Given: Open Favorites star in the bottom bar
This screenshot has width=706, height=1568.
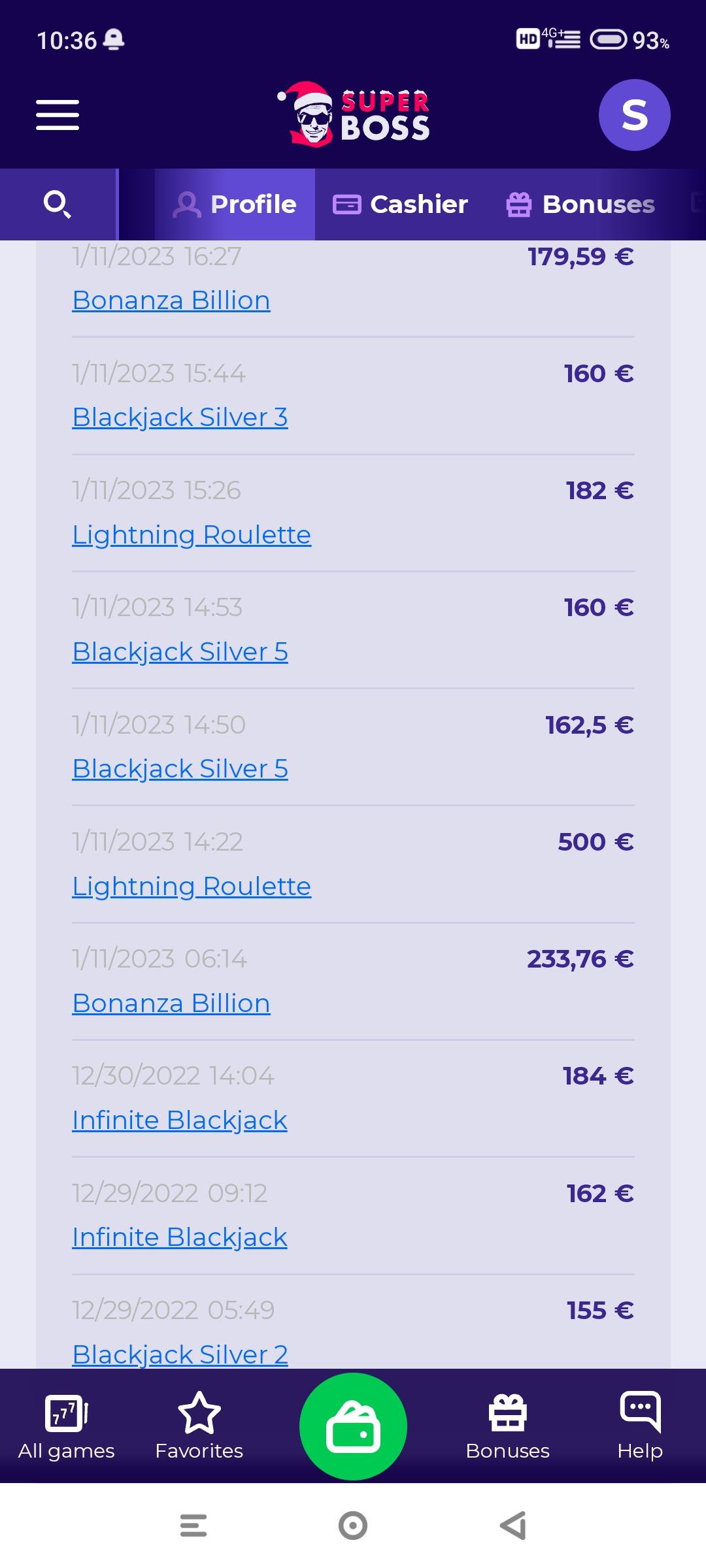Looking at the screenshot, I should point(199,1426).
